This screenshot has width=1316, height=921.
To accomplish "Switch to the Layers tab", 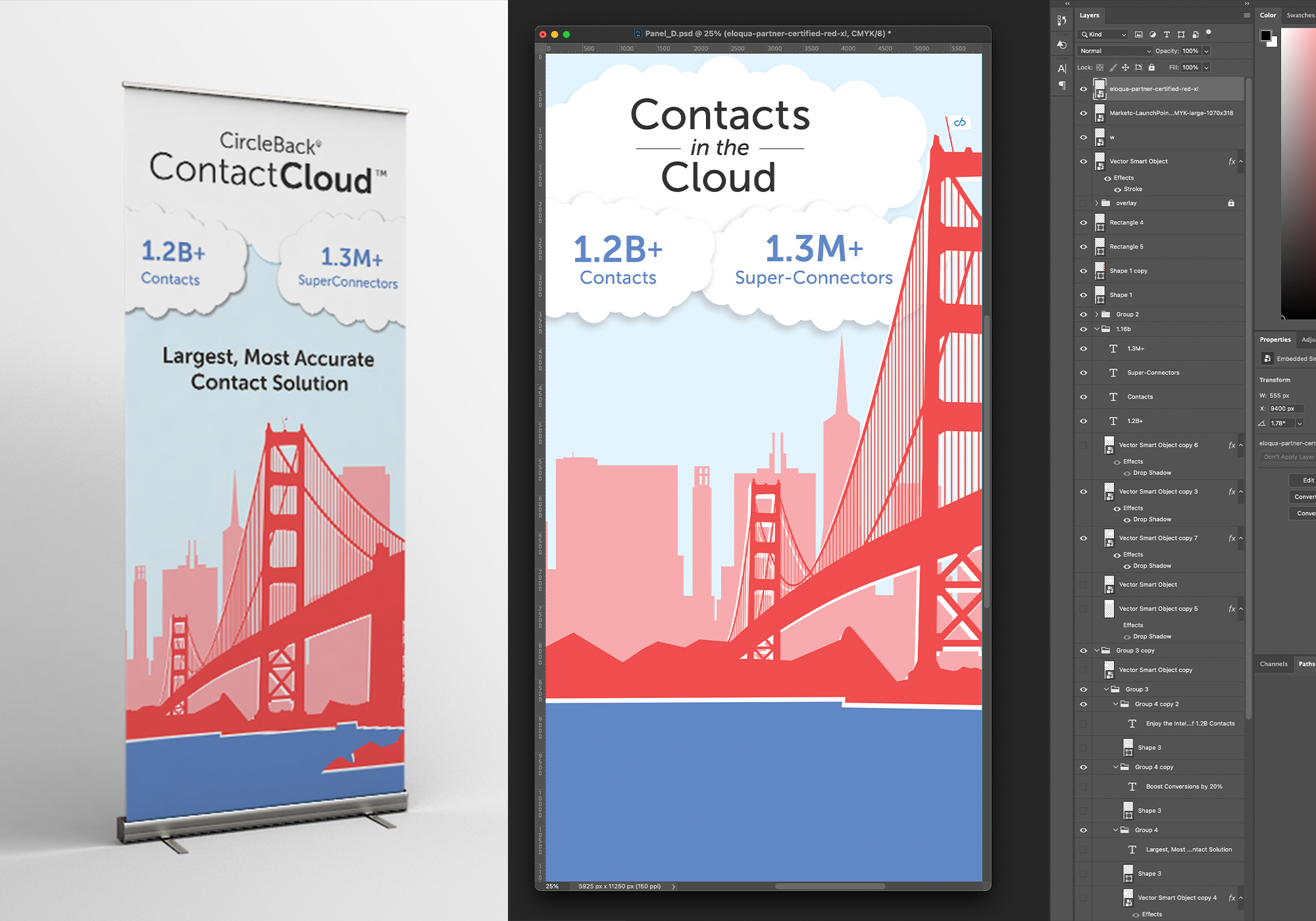I will pyautogui.click(x=1089, y=15).
